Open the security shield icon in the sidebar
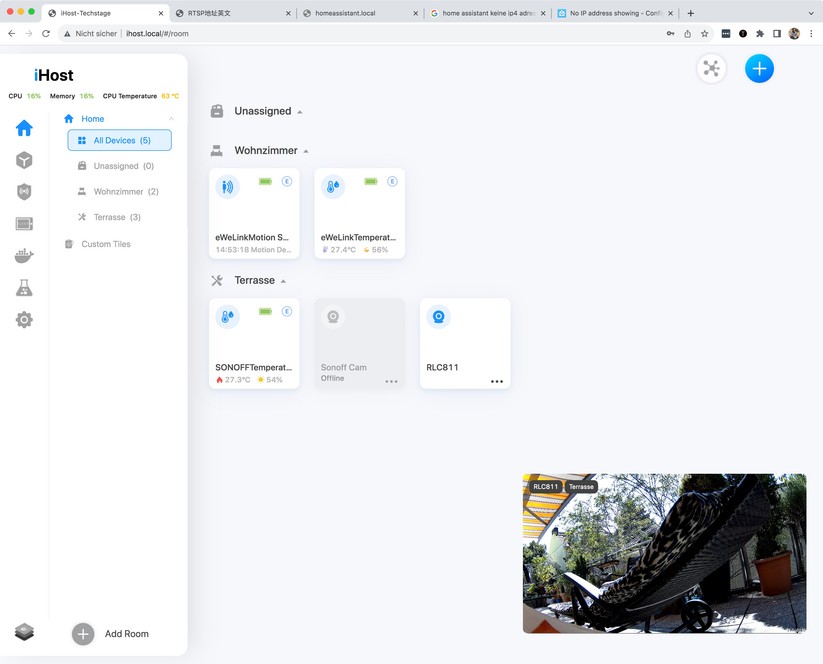This screenshot has height=664, width=823. (x=24, y=192)
